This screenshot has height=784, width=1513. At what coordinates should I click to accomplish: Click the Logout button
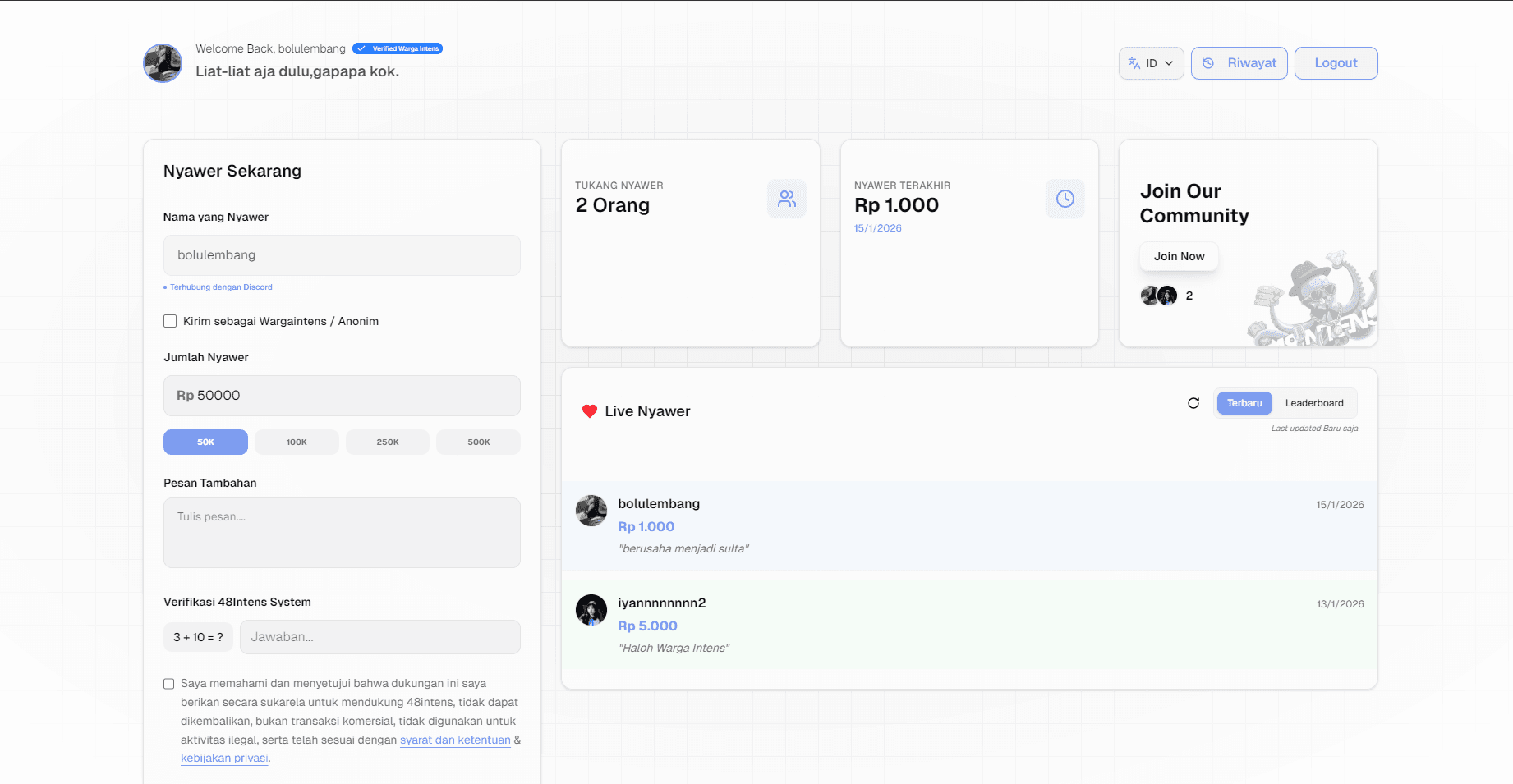1336,63
